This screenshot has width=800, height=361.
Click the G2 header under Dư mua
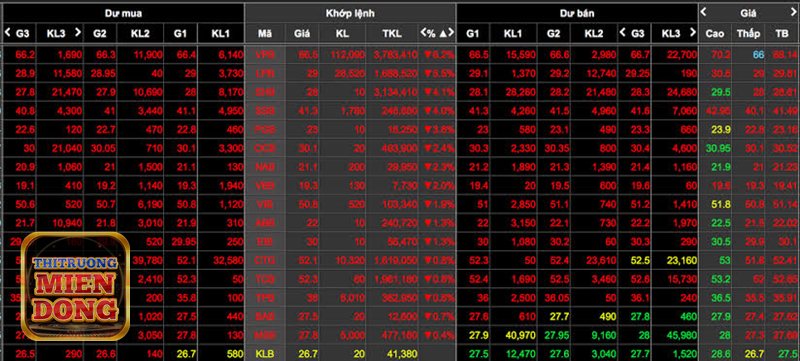coord(100,34)
